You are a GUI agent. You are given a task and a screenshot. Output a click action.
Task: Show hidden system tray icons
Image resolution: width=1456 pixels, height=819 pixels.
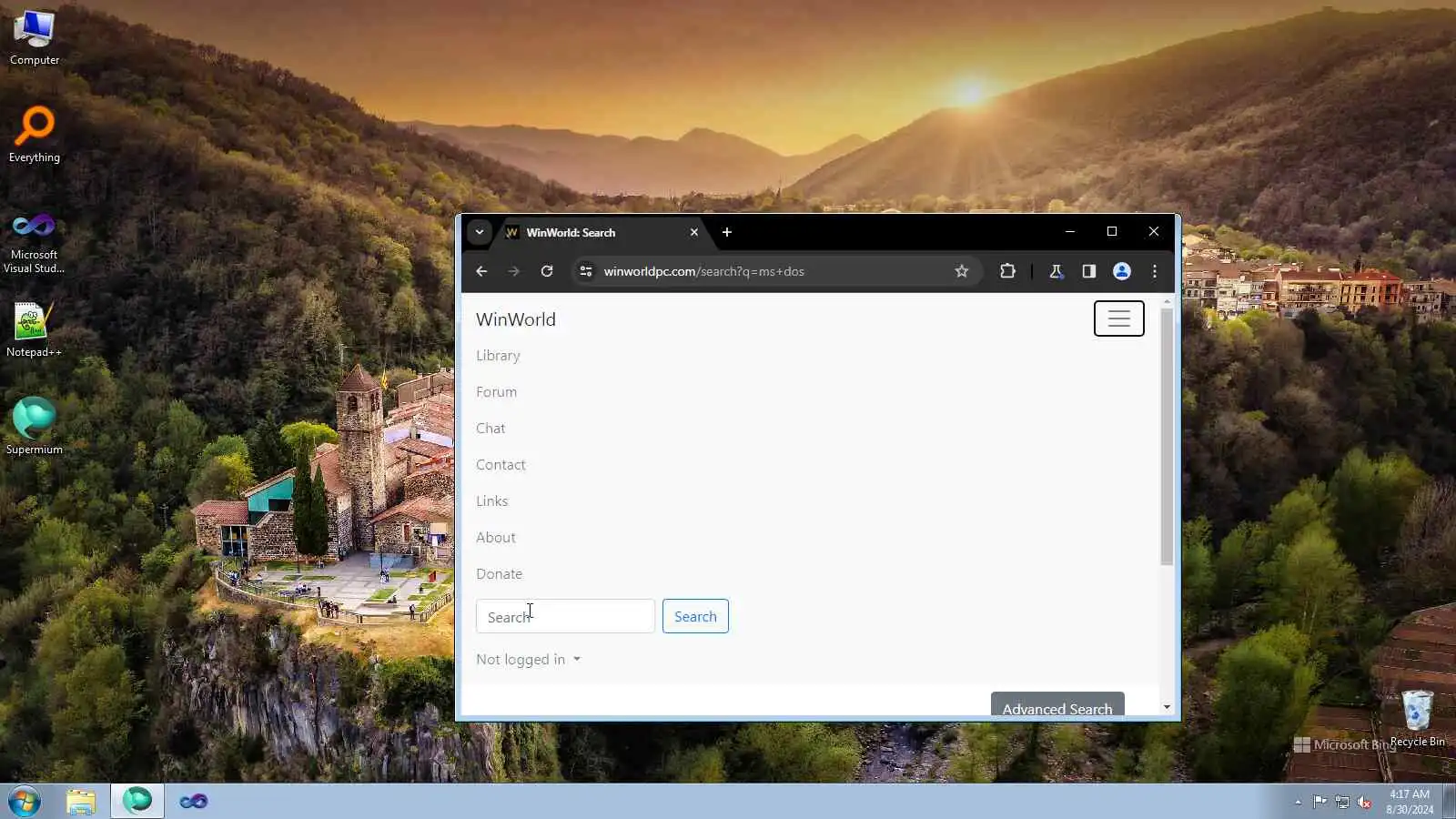1298,802
